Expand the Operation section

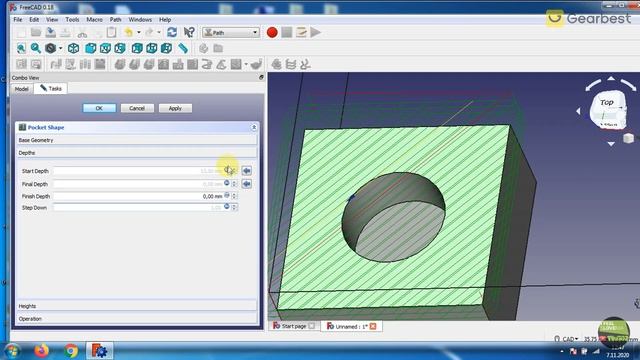pyautogui.click(x=137, y=318)
